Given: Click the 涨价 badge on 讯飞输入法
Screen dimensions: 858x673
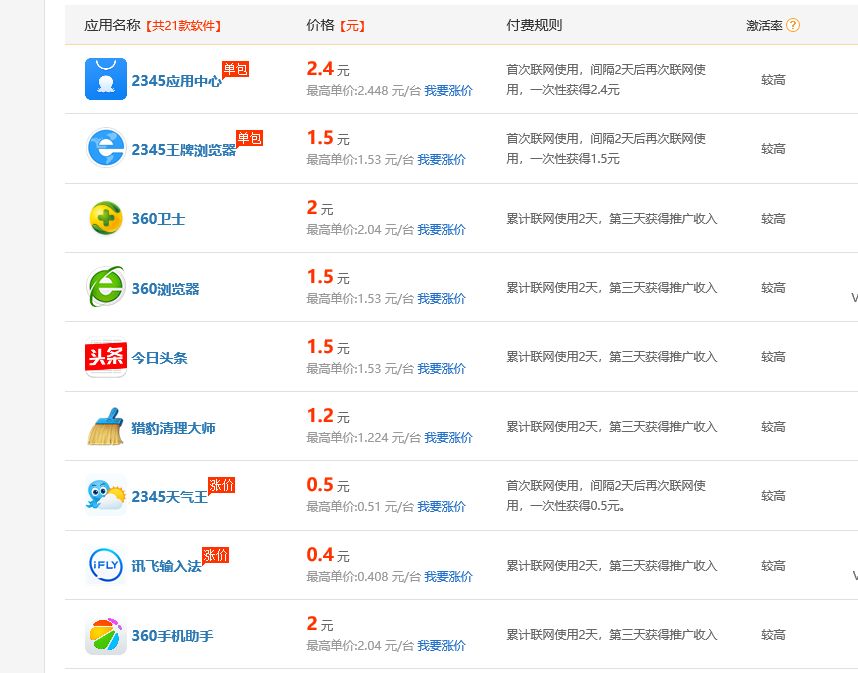Looking at the screenshot, I should (216, 555).
